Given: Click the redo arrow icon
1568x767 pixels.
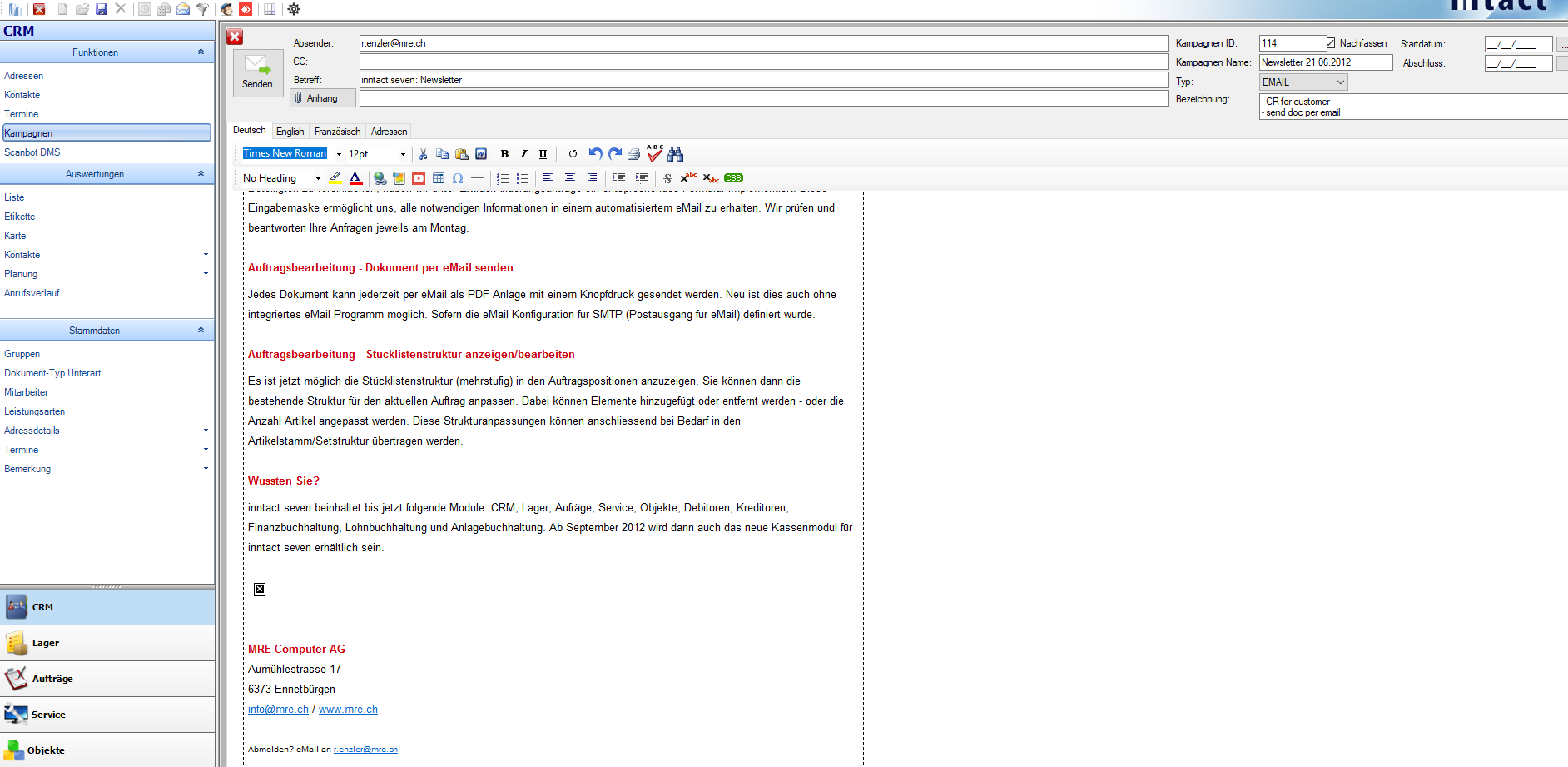Looking at the screenshot, I should pyautogui.click(x=615, y=154).
